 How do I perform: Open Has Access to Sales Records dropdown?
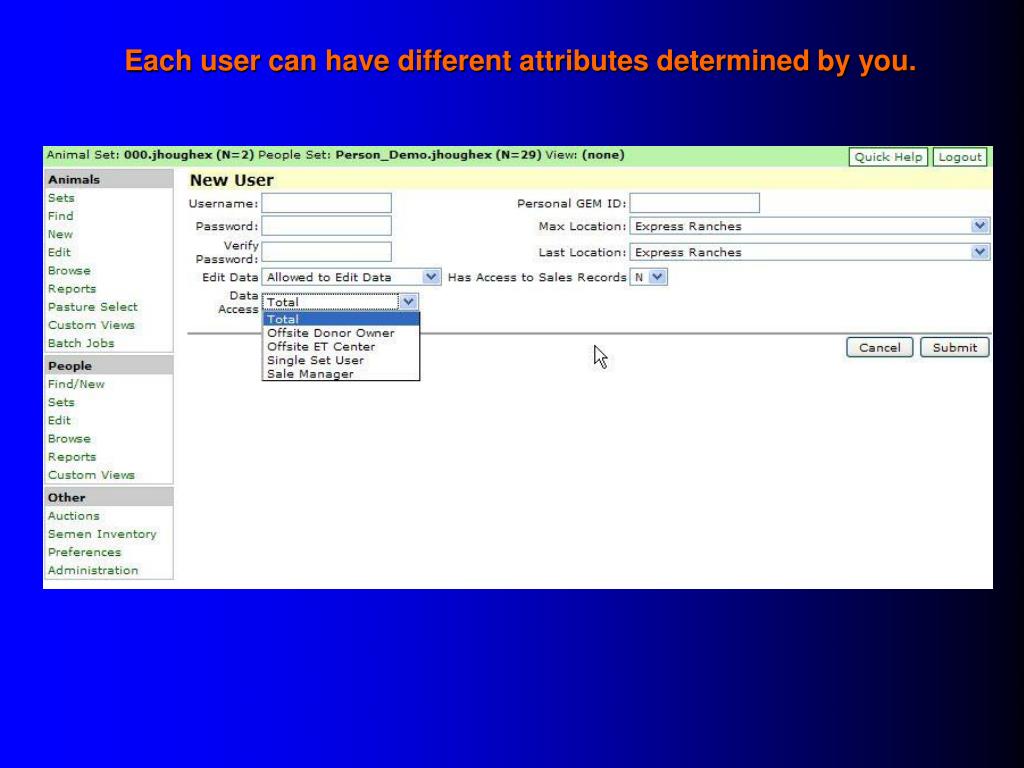coord(649,277)
